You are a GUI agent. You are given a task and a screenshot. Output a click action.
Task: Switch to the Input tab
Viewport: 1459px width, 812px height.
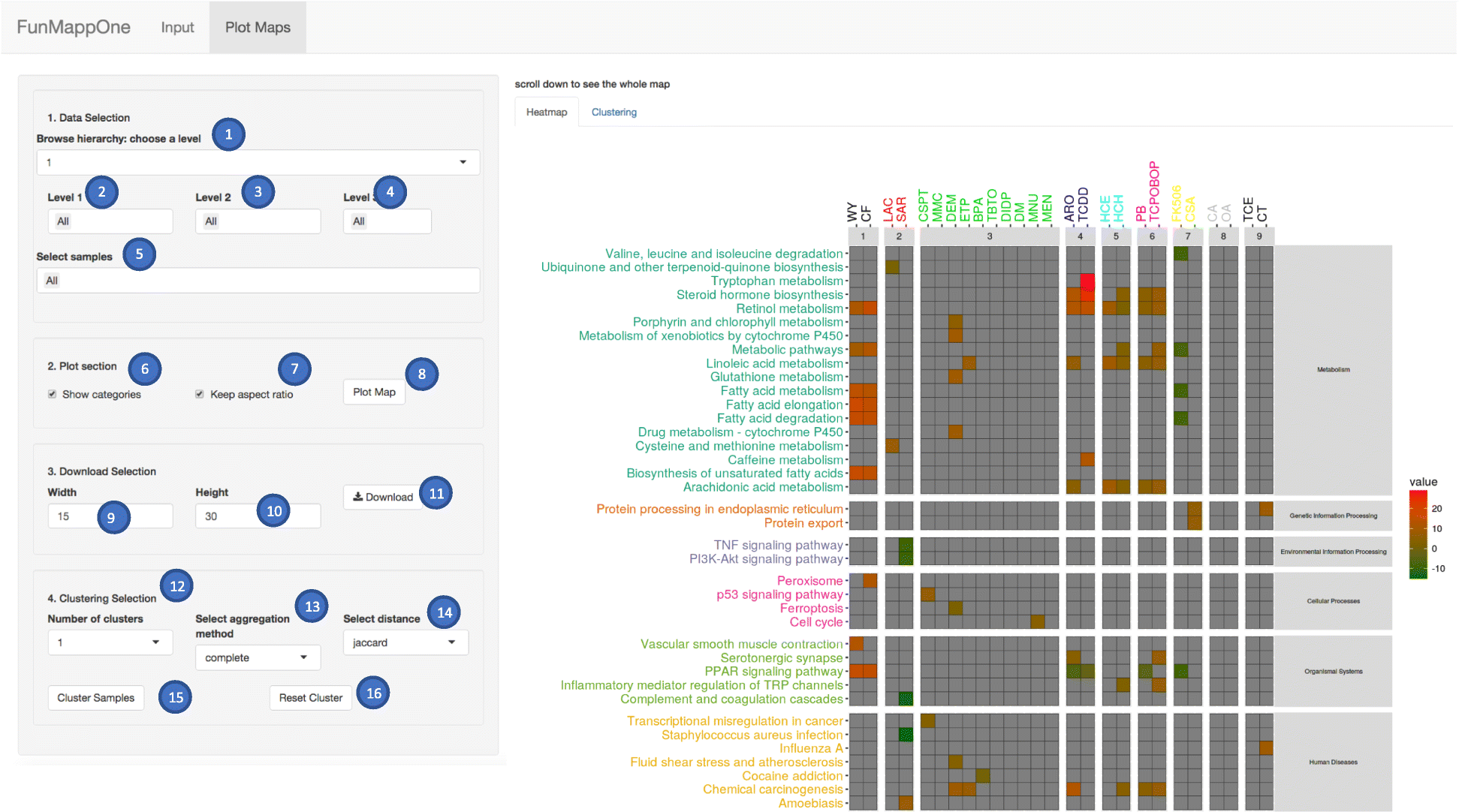coord(177,27)
